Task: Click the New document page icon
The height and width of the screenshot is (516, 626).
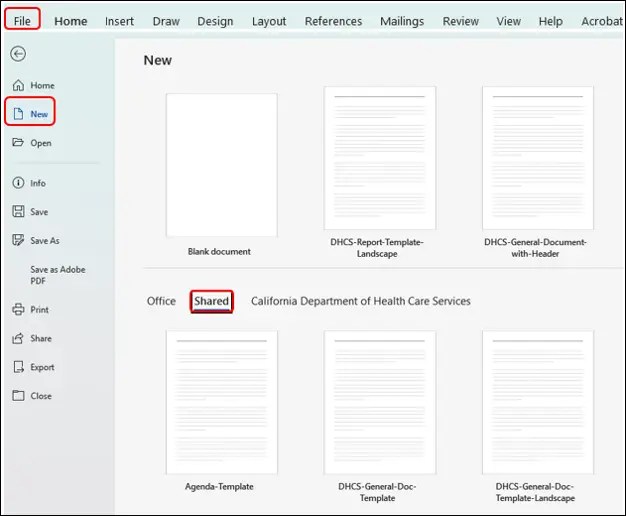Action: (18, 114)
